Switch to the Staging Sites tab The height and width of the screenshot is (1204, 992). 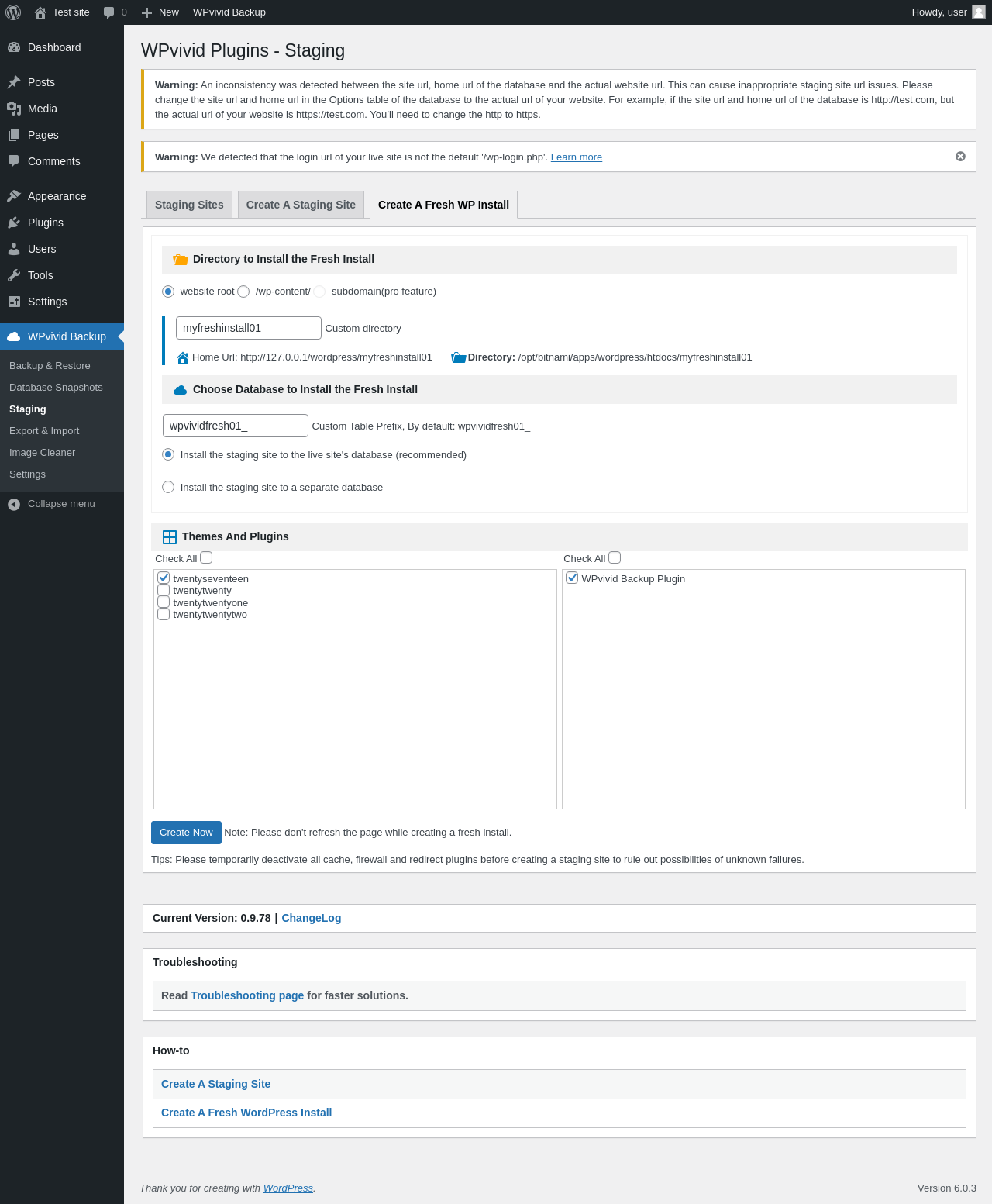189,205
